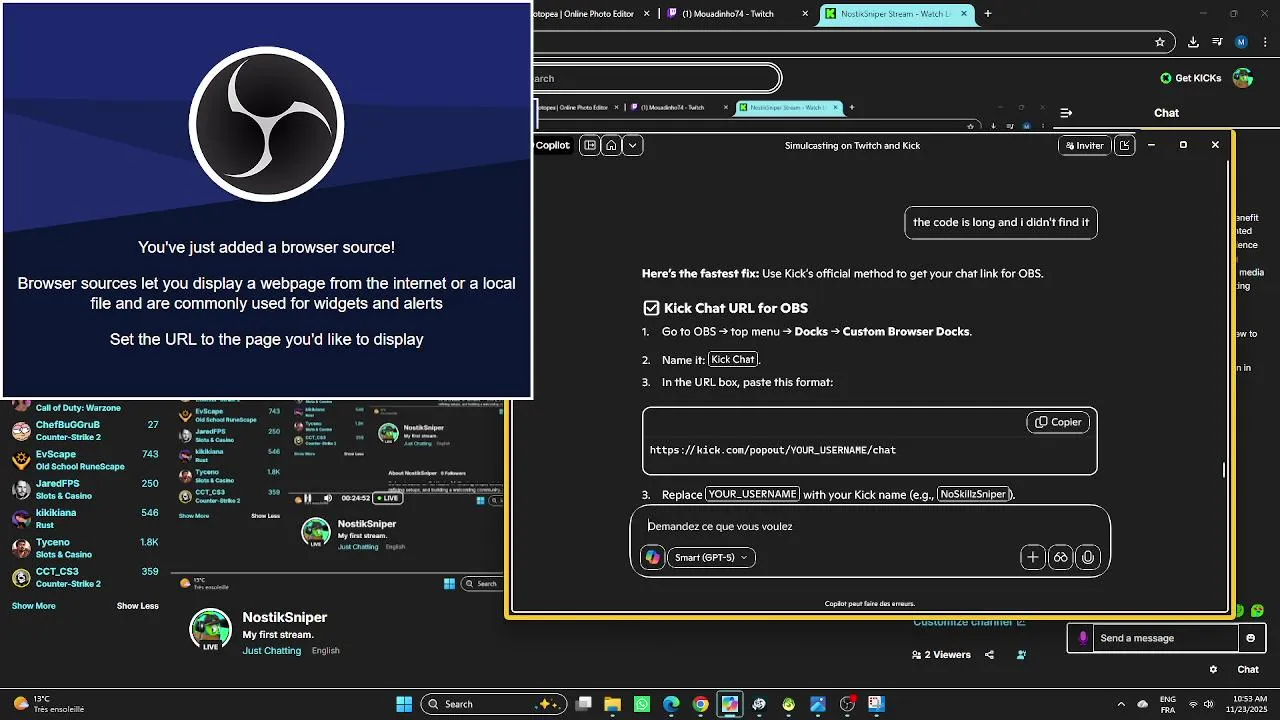Open EvScape channel in sidebar

[85, 460]
